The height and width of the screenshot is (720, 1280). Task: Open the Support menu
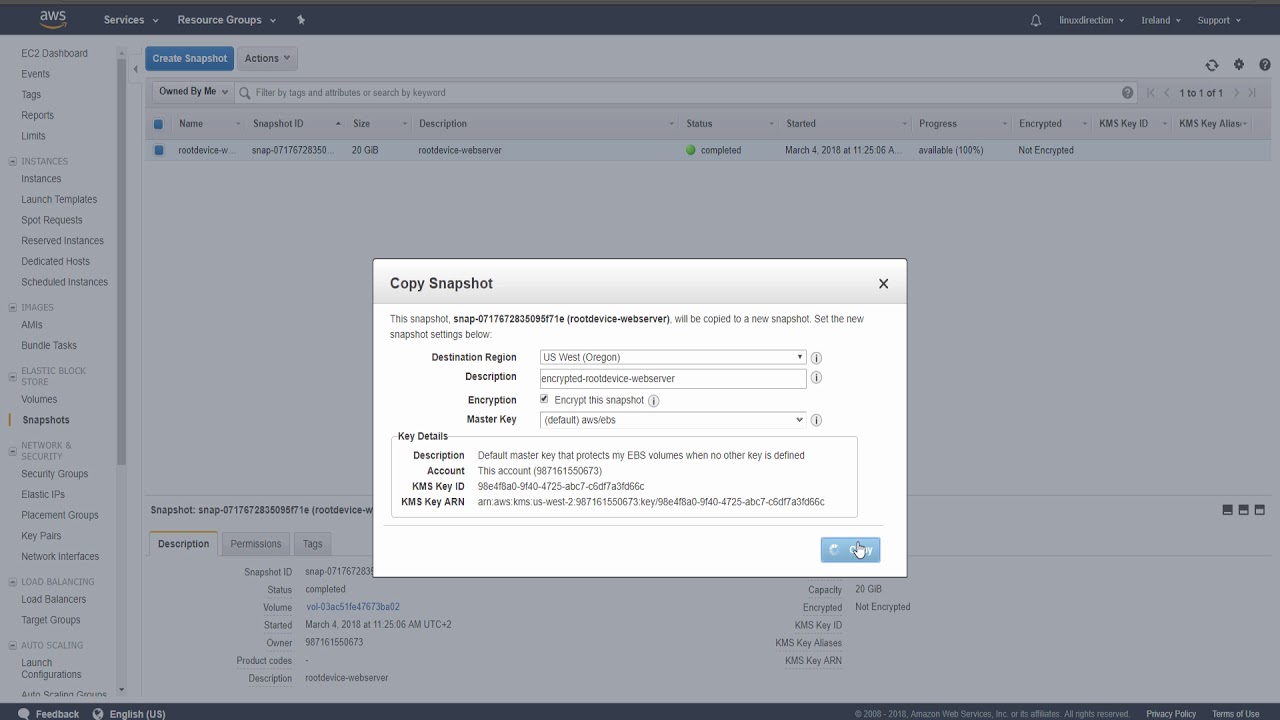(1219, 20)
